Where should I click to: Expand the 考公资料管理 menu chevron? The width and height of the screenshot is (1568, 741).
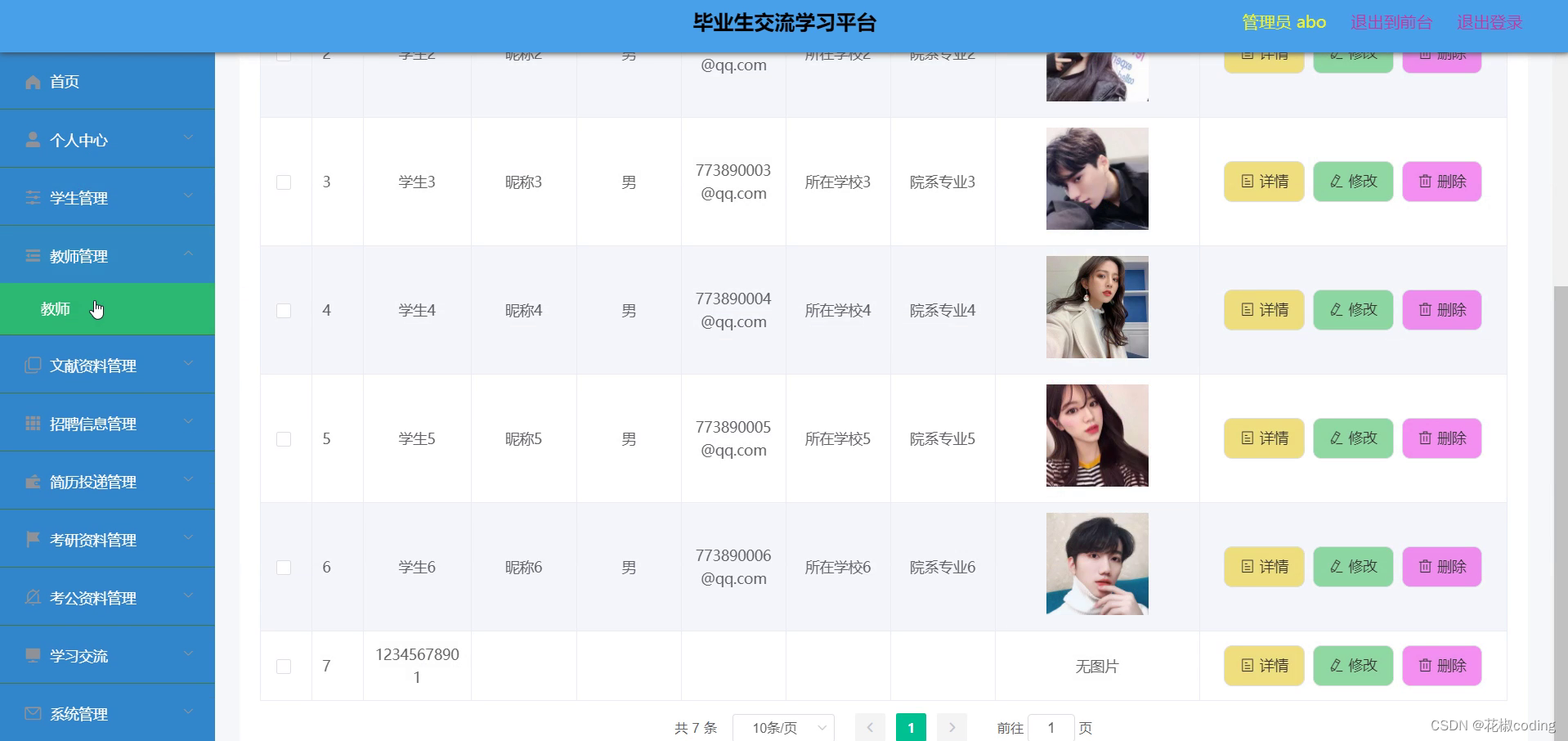click(188, 595)
